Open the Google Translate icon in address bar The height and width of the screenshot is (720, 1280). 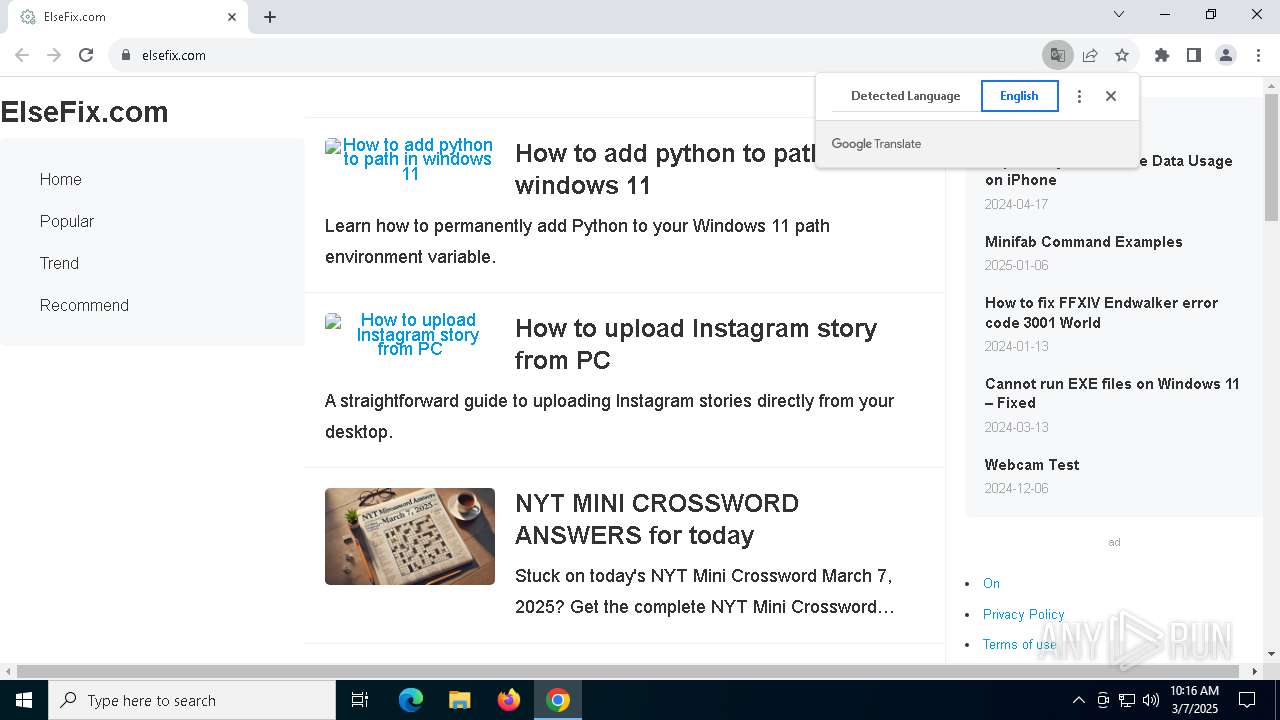point(1057,55)
